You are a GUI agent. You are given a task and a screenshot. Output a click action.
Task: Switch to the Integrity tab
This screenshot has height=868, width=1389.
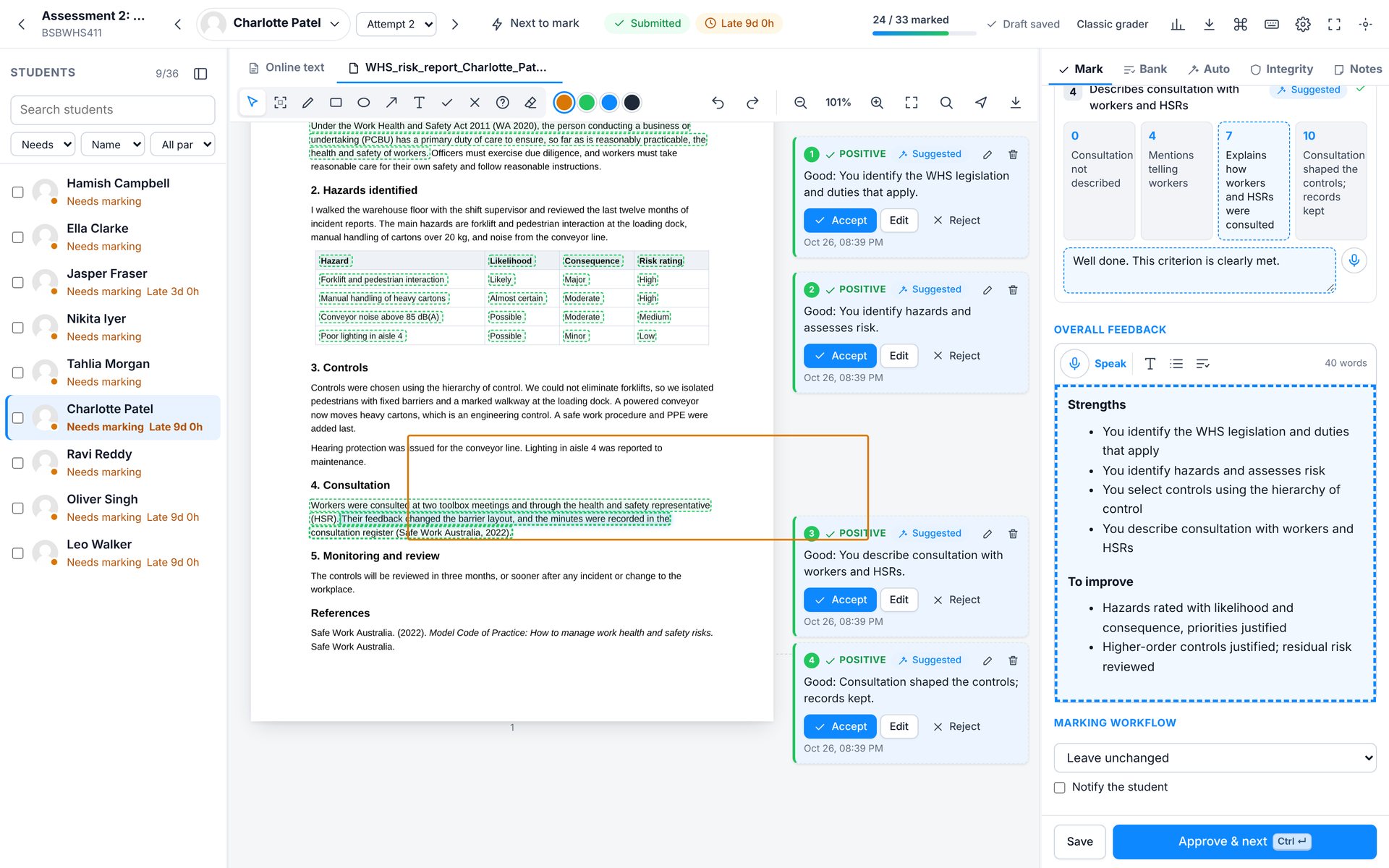click(1281, 69)
